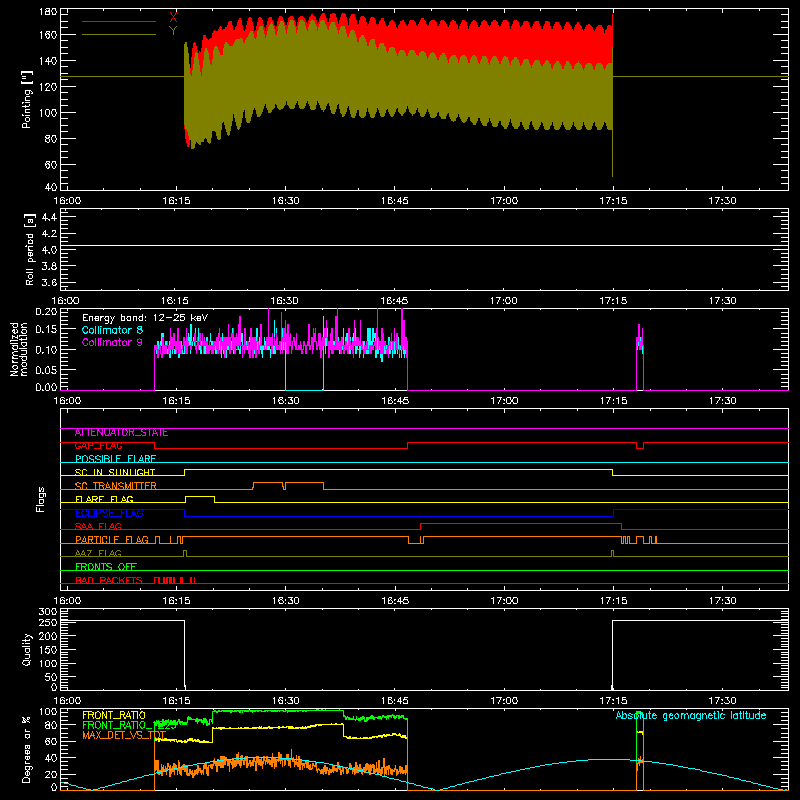Click the PARTICLE_FLAG label
Image resolution: width=800 pixels, height=800 pixels.
coord(112,540)
